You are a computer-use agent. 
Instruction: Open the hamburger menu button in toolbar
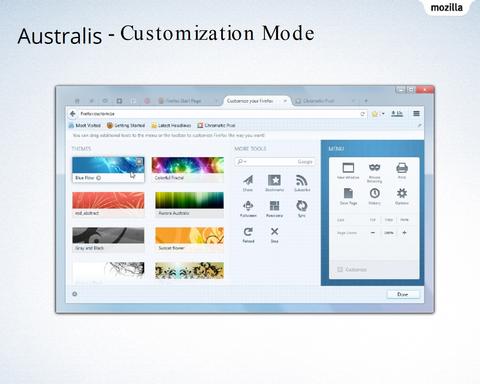(416, 114)
